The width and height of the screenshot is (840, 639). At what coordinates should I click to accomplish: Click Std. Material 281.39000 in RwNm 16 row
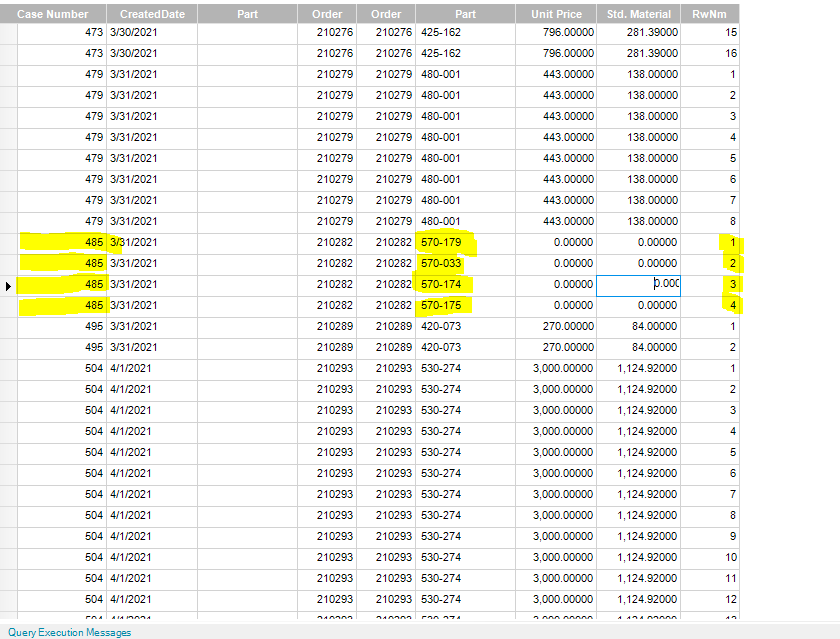[x=639, y=54]
